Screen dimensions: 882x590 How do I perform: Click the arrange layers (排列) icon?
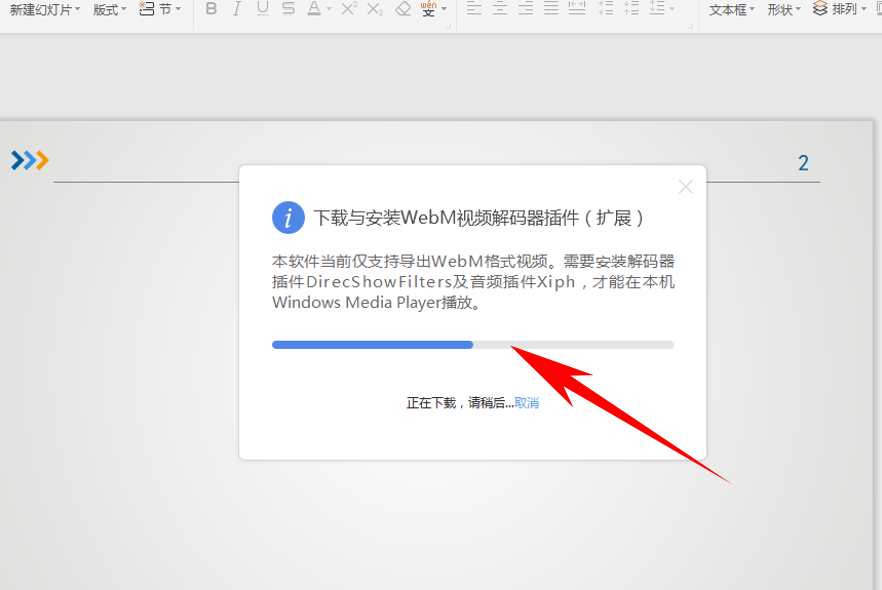pyautogui.click(x=820, y=8)
